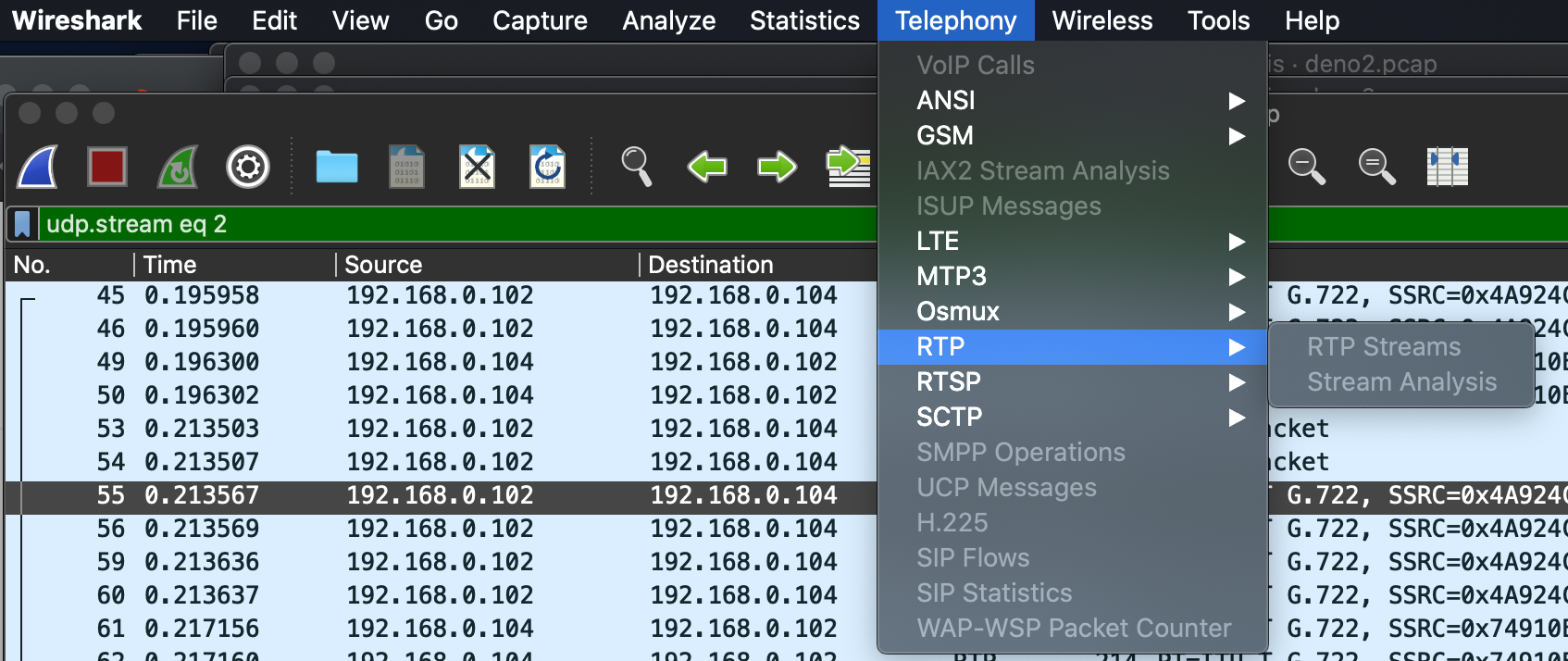Sort by the Time column header
This screenshot has width=1568, height=661.
(x=235, y=265)
